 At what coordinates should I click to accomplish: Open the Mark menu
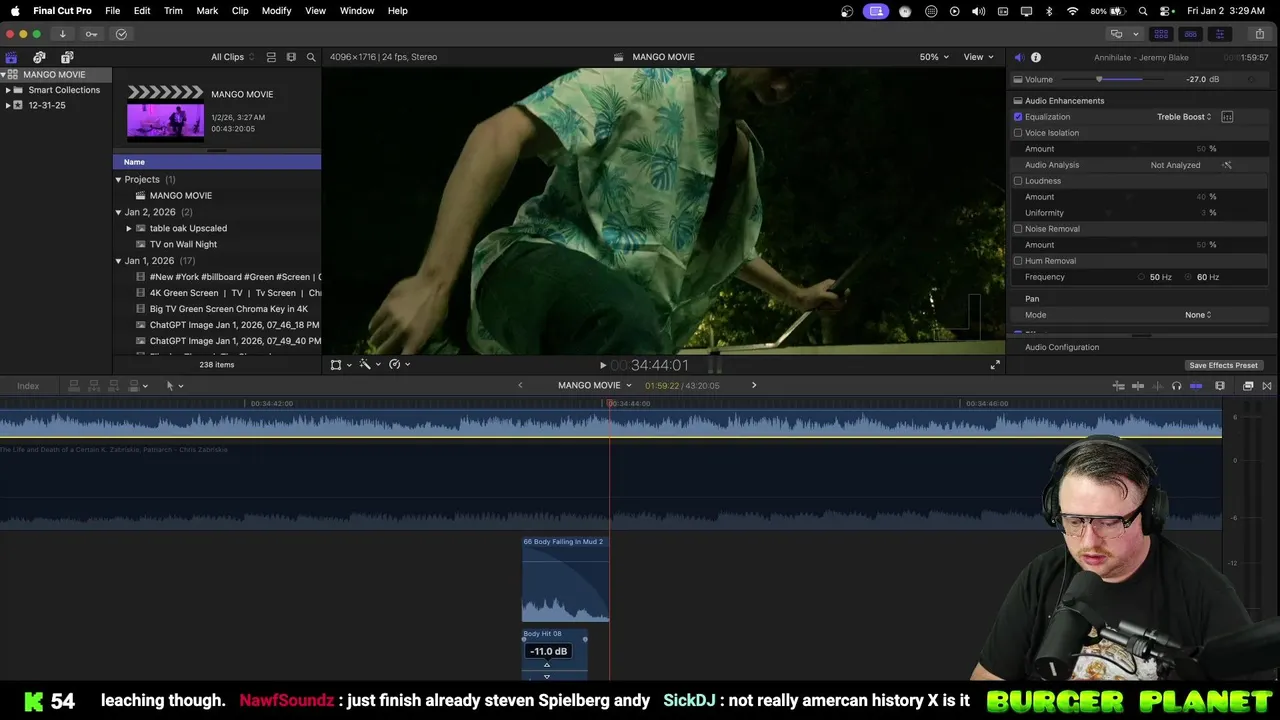[x=207, y=11]
